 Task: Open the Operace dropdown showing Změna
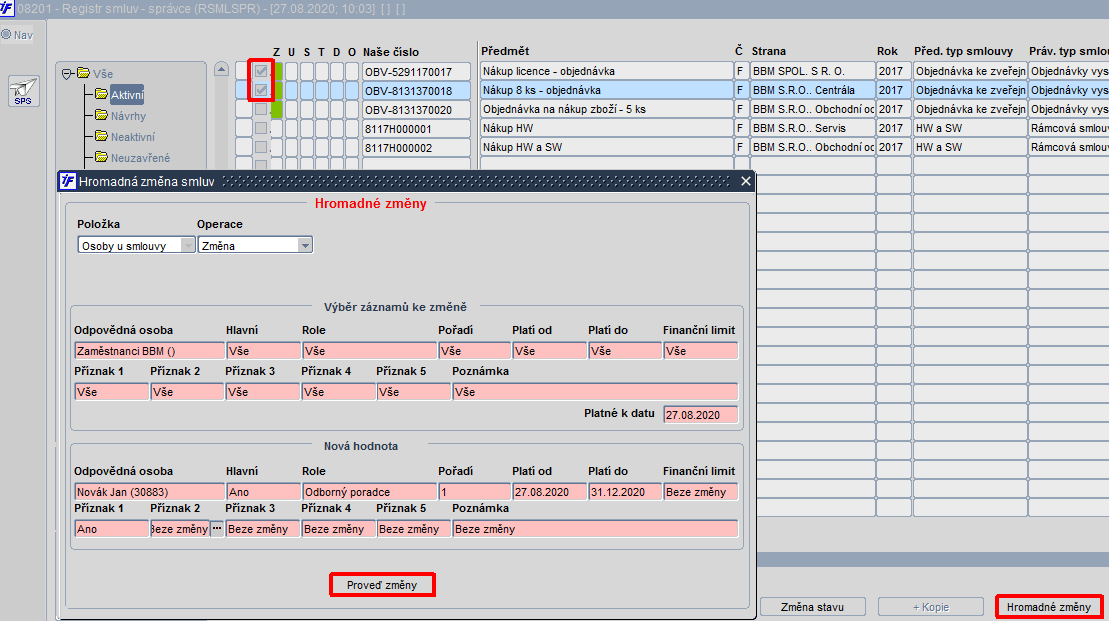tap(255, 245)
